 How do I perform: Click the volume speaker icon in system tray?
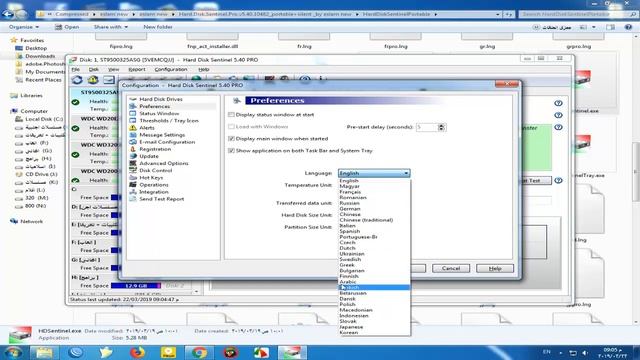(585, 353)
